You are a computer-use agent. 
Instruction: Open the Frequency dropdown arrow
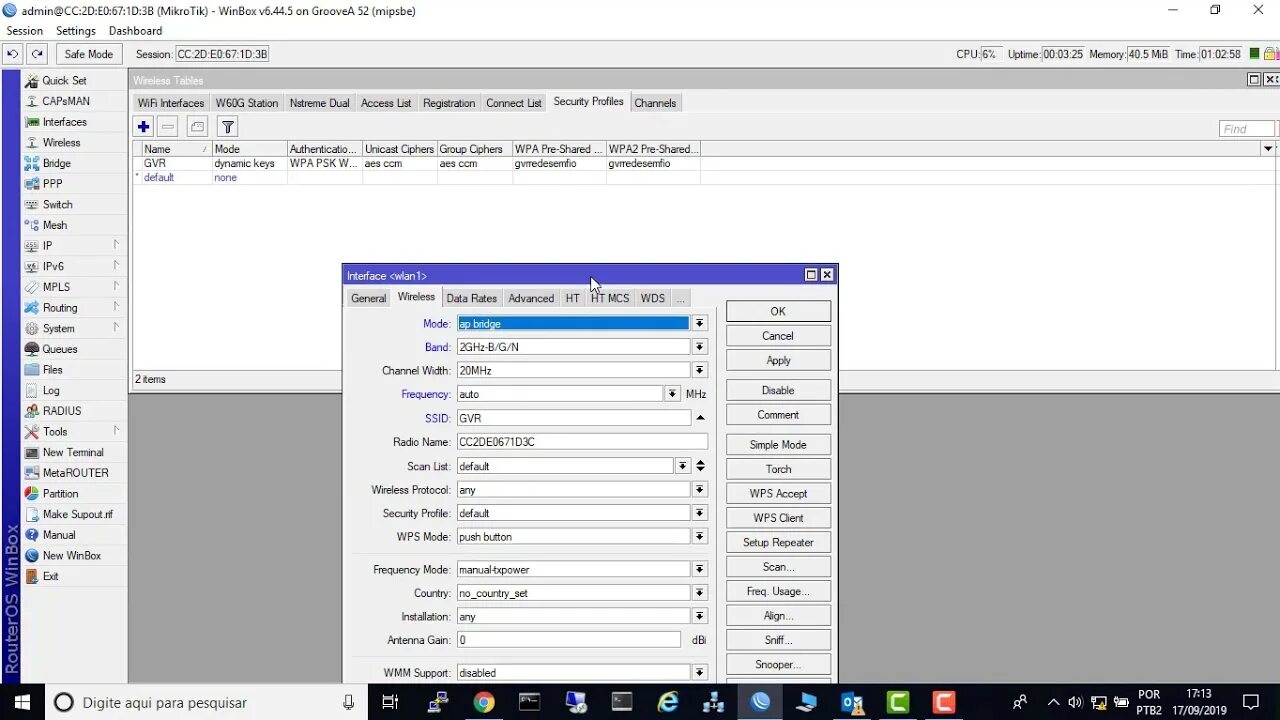[x=673, y=394]
